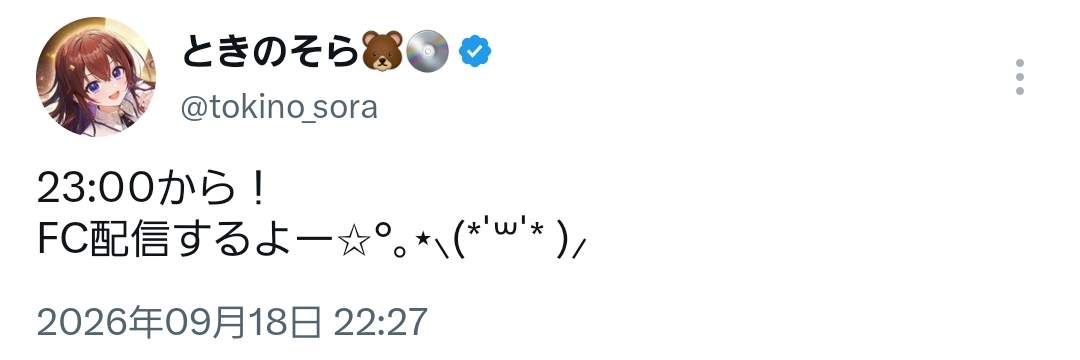This screenshot has width=1080, height=360.
Task: Click the 2026年09月18日 date in timestamp
Action: coord(179,321)
